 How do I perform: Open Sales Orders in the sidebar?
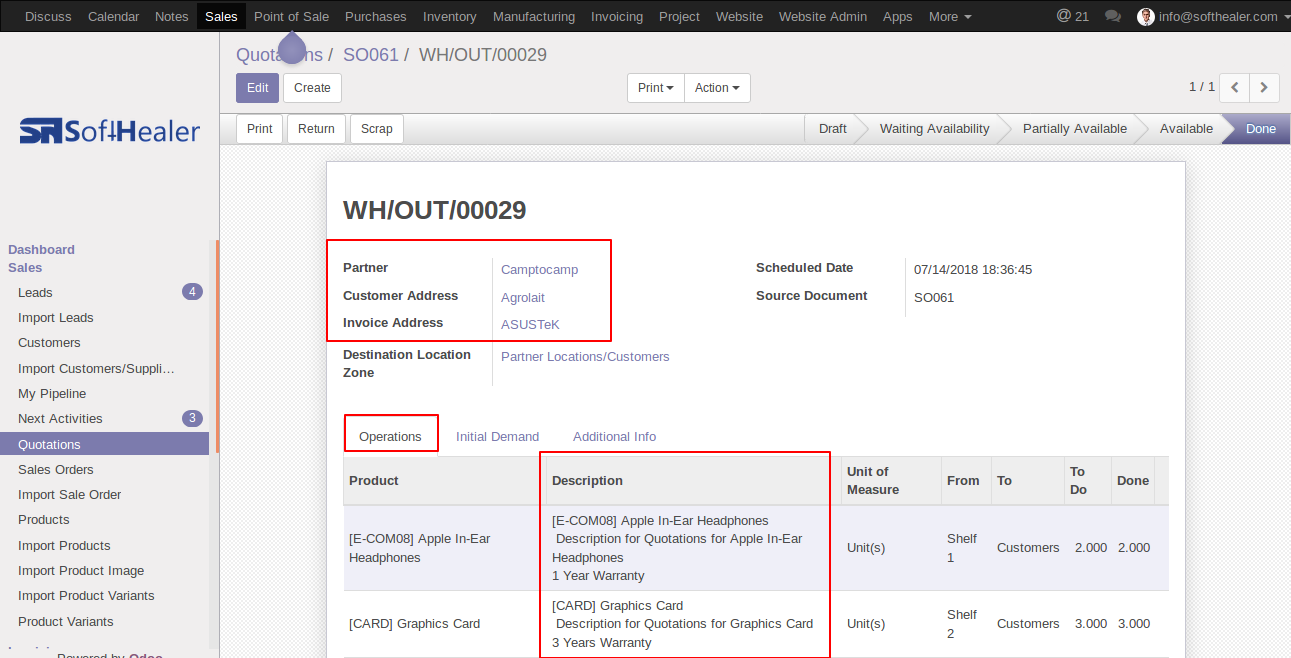[x=105, y=470]
